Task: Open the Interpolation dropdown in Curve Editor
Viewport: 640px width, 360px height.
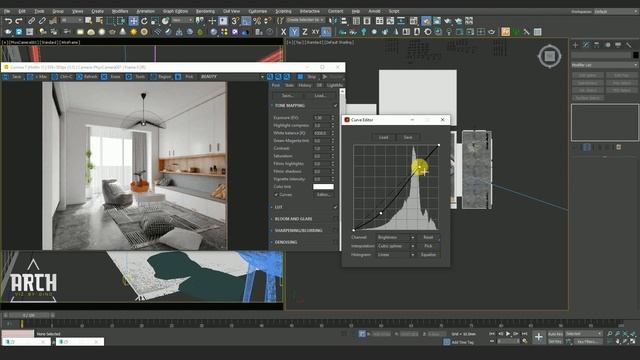Action: click(x=396, y=246)
